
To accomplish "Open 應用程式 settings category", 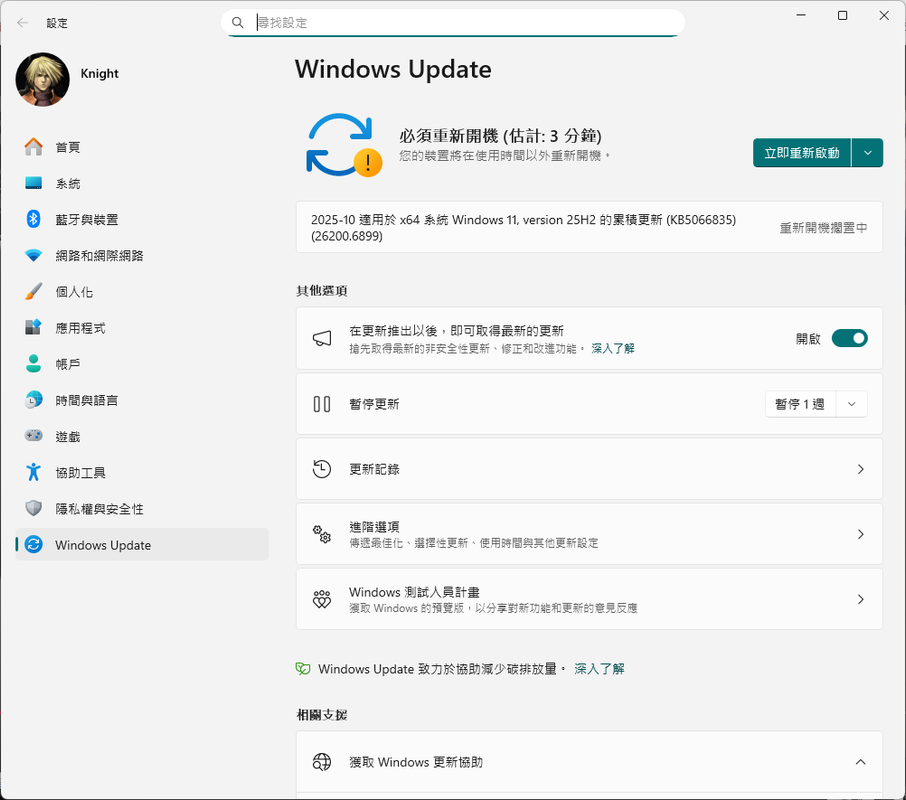I will (142, 328).
